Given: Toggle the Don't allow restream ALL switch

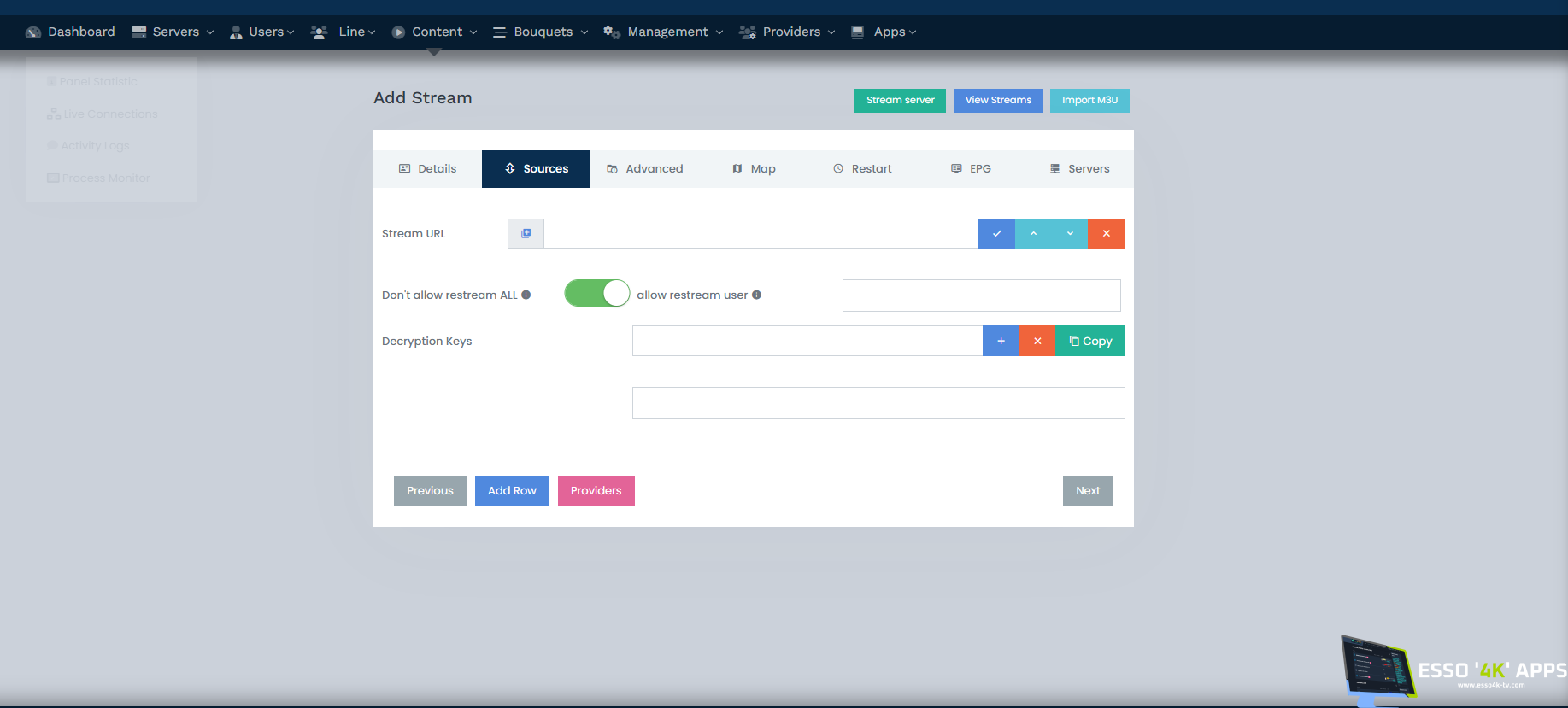Looking at the screenshot, I should click(x=596, y=293).
